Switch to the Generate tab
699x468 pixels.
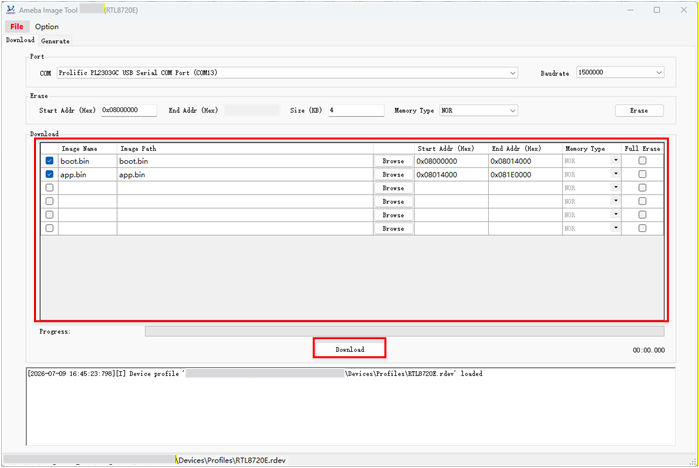click(55, 41)
